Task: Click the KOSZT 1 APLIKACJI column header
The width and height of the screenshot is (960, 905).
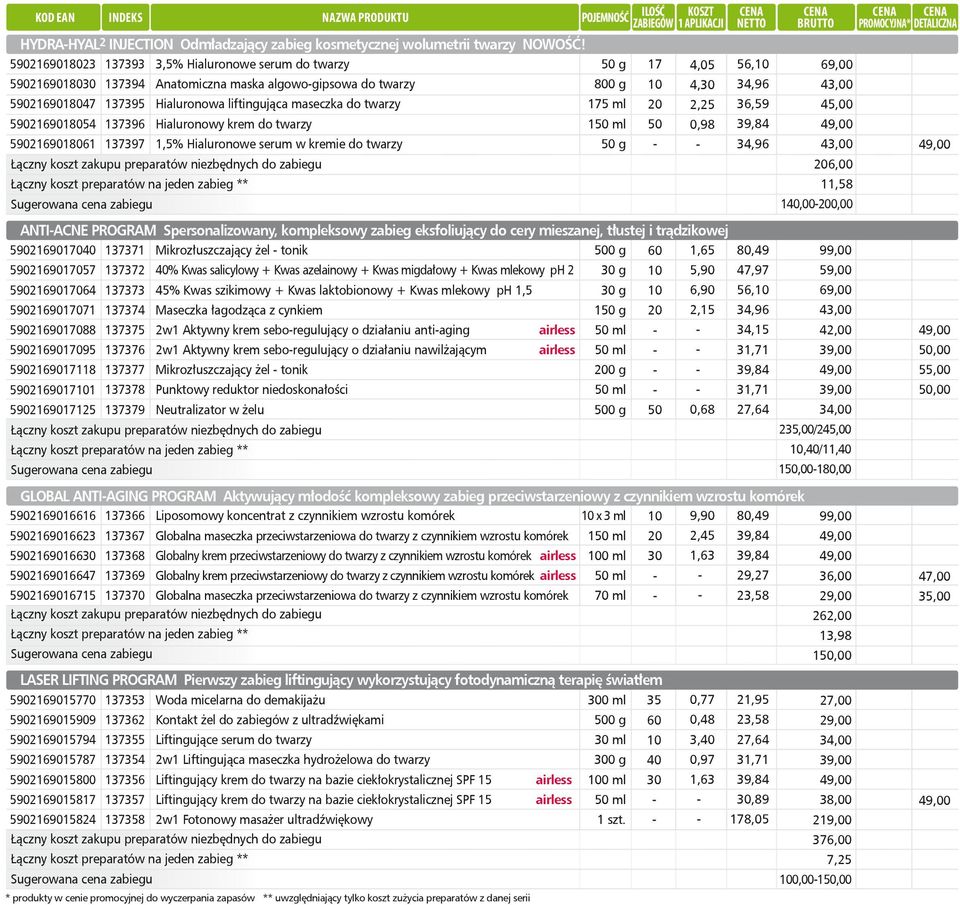Action: coord(700,18)
